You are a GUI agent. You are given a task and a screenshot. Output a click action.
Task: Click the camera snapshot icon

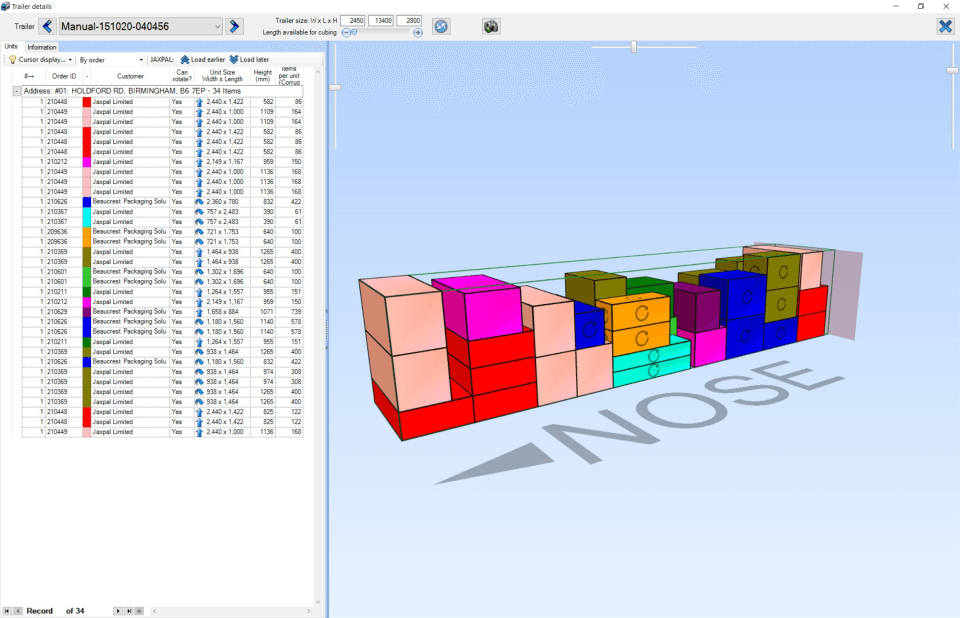[x=490, y=26]
